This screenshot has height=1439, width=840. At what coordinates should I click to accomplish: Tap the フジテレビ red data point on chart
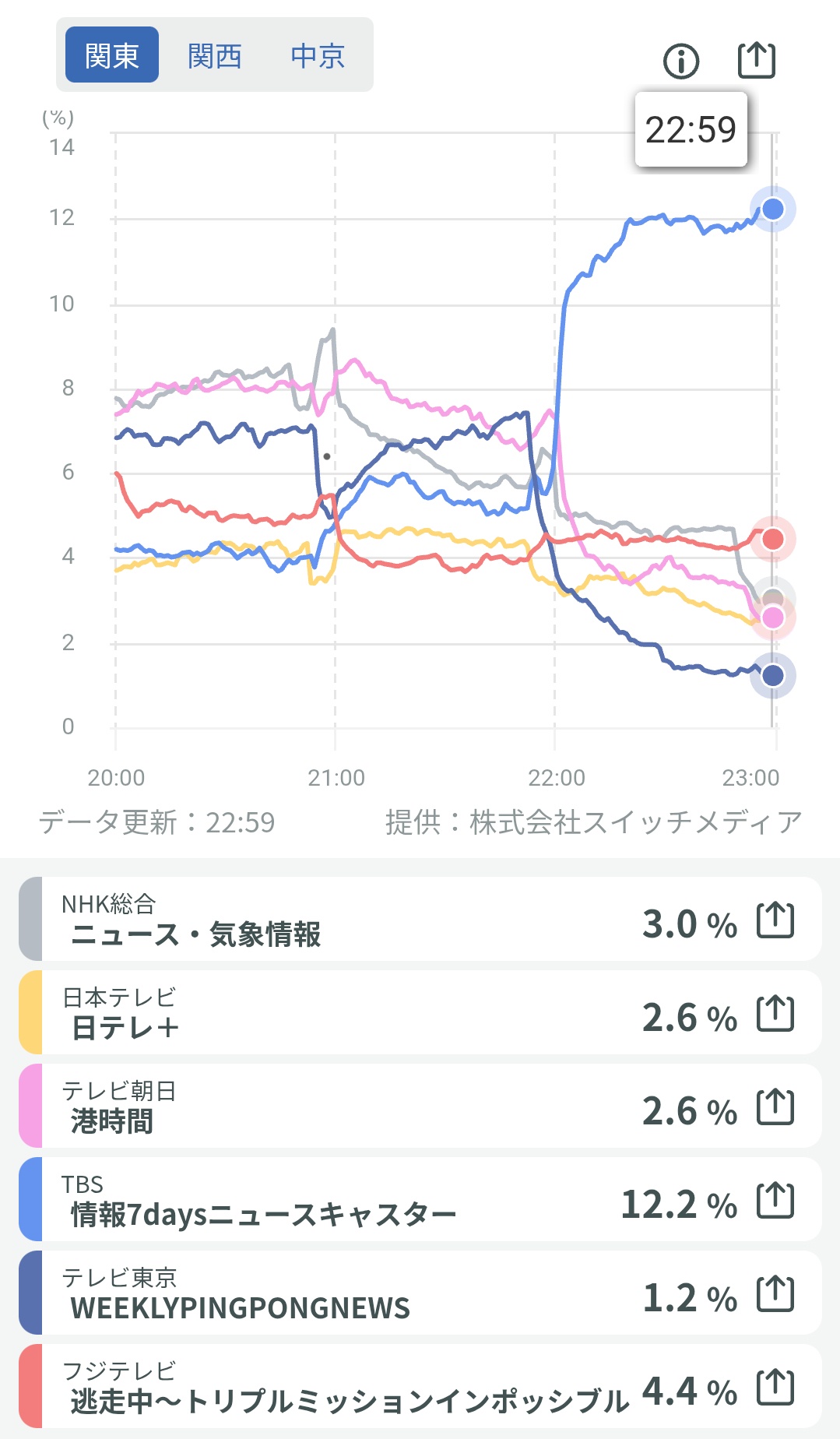pyautogui.click(x=772, y=539)
